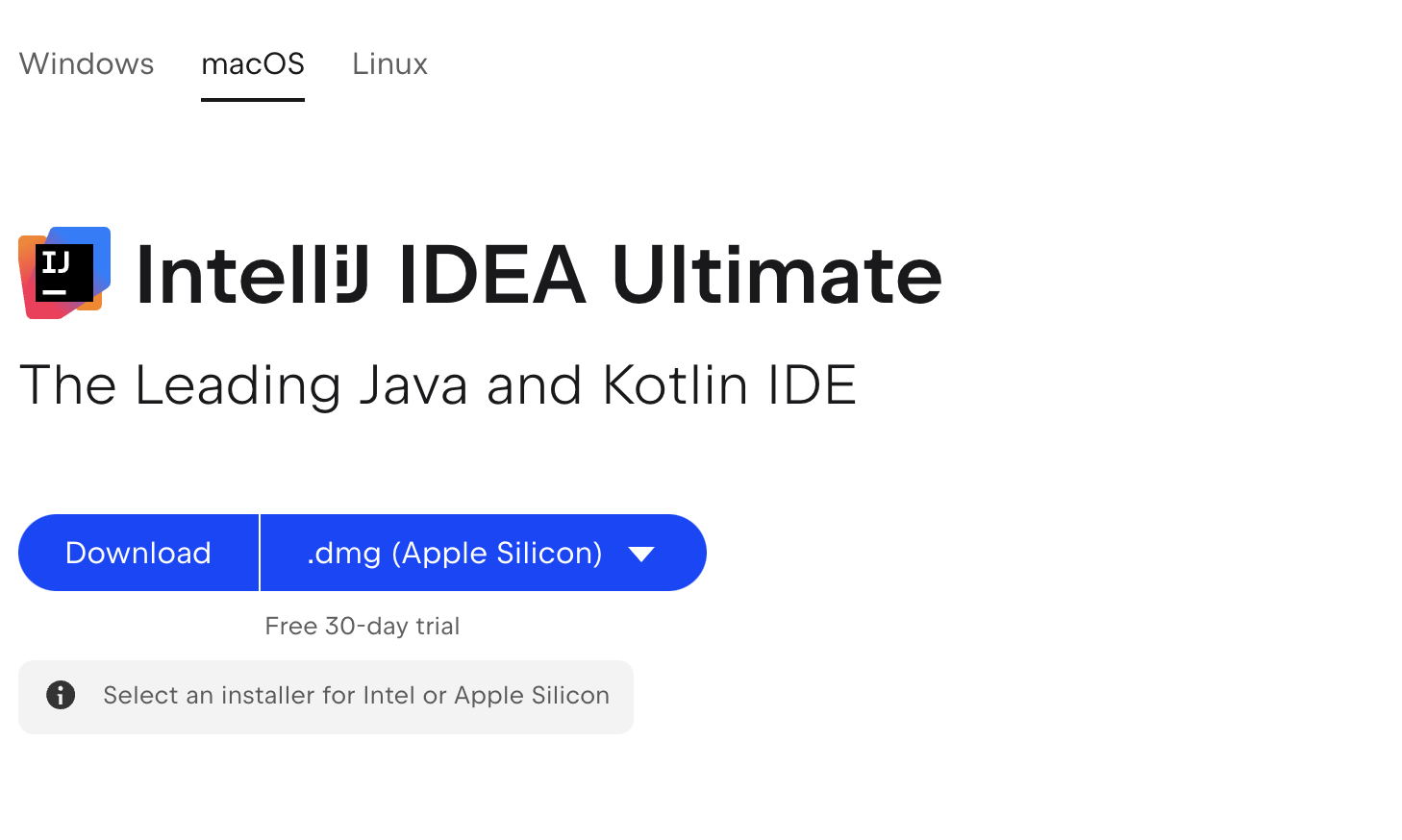
Task: Click the Free 30-day trial text
Action: point(363,627)
